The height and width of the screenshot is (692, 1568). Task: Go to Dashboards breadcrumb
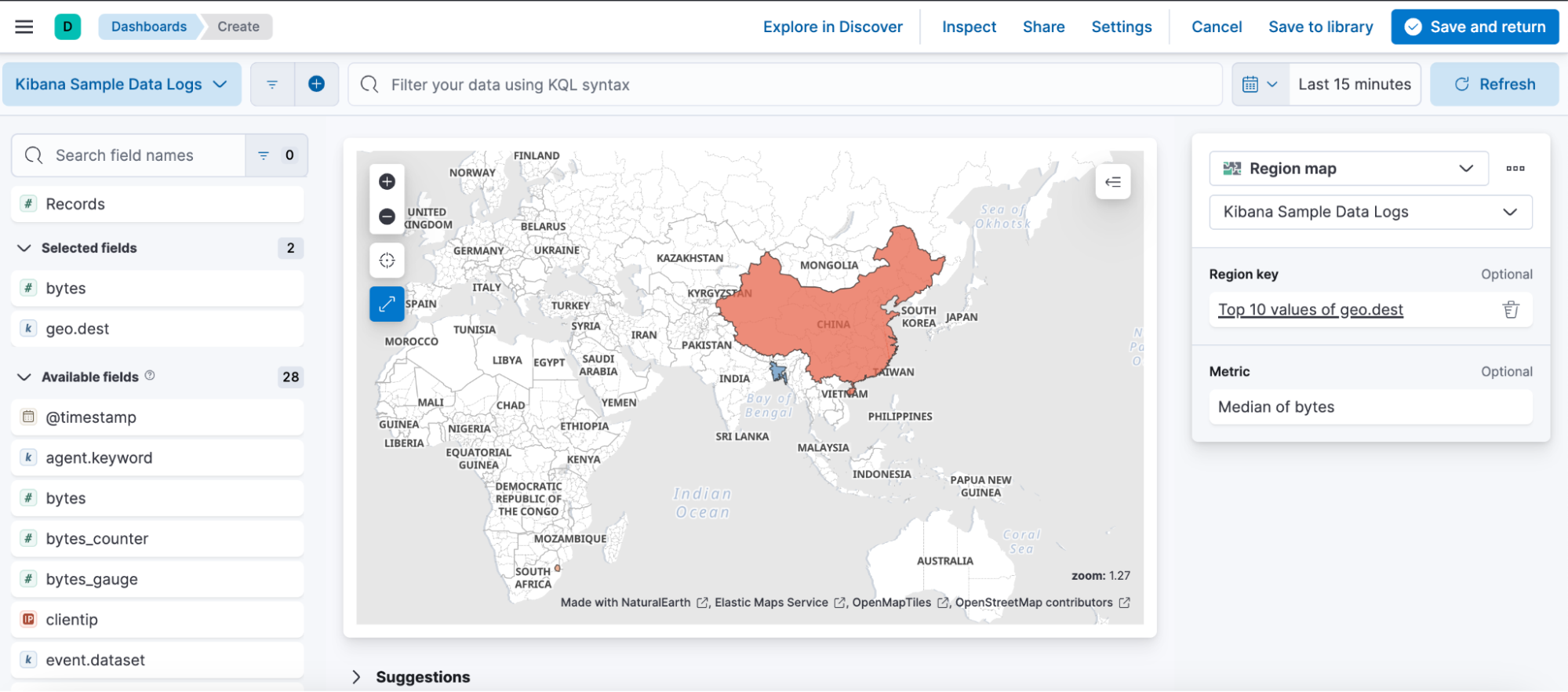(149, 27)
